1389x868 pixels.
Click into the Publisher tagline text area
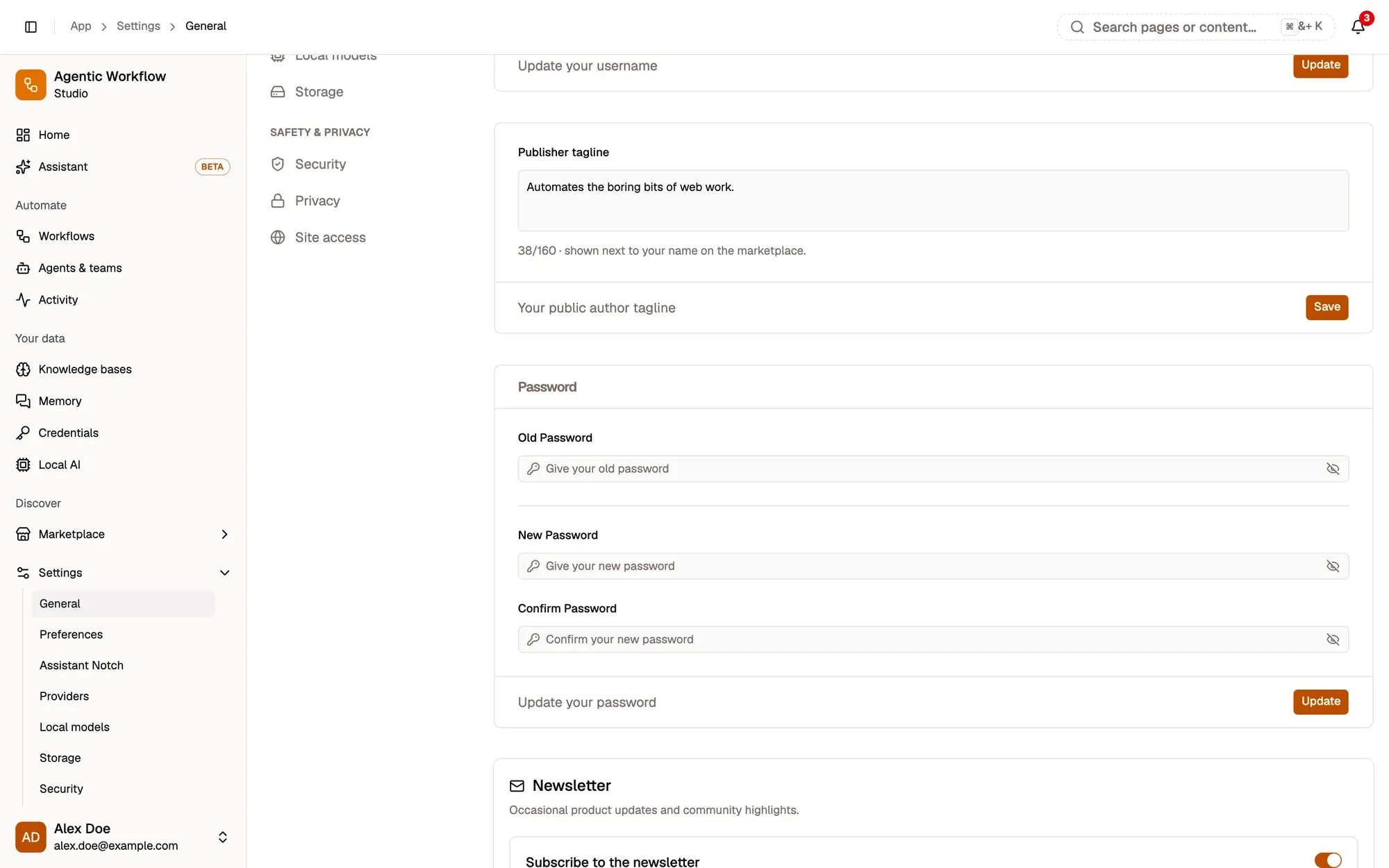(933, 201)
